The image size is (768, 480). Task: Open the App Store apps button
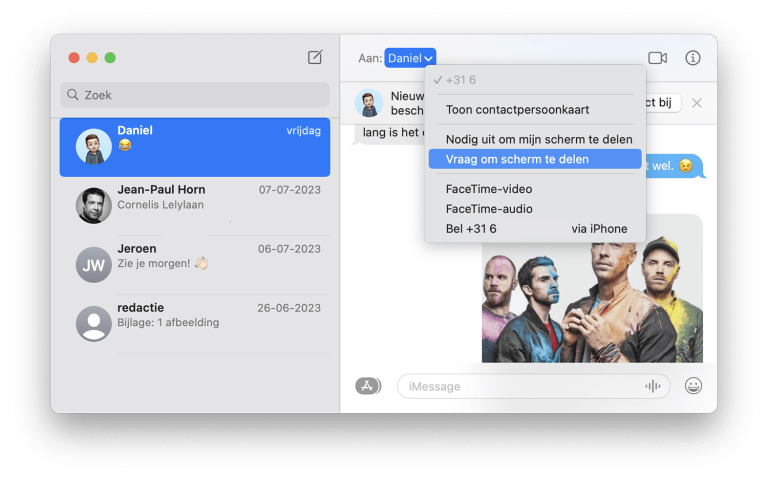(368, 386)
